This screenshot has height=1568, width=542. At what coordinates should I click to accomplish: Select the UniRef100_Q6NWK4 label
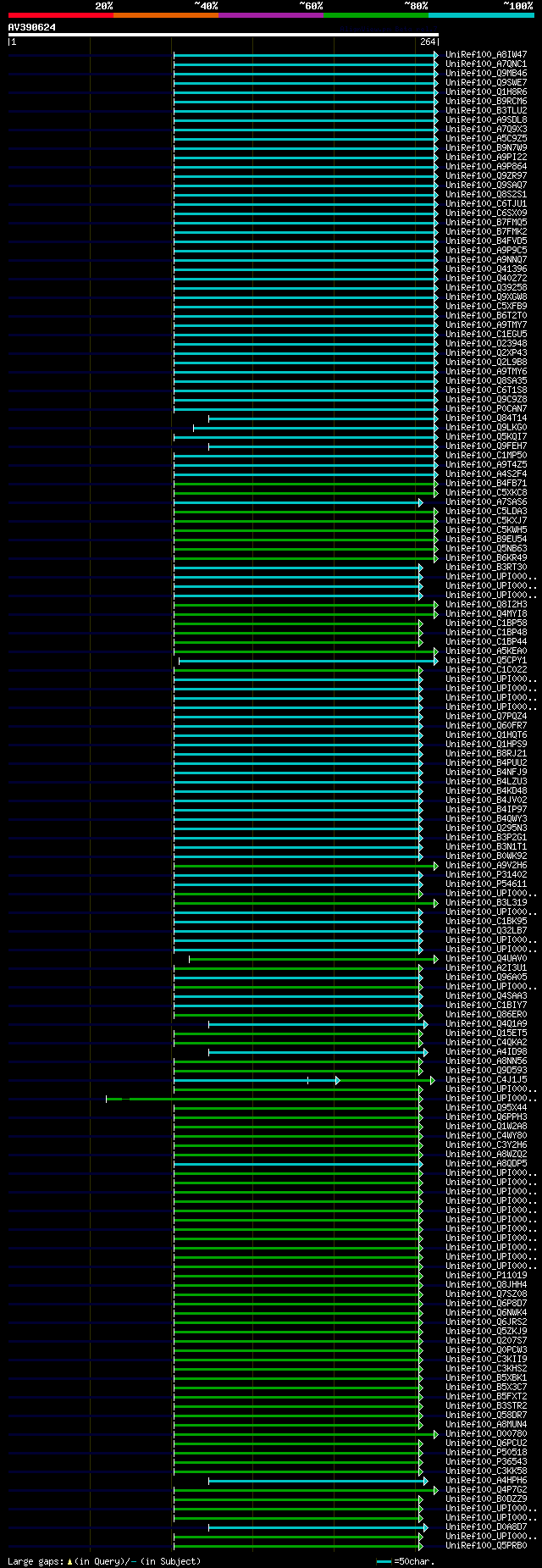pos(486,1312)
